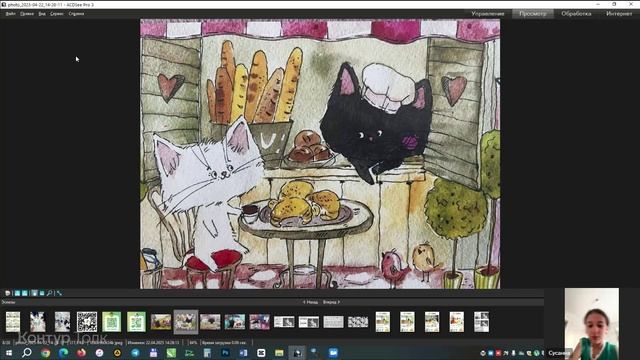Click the Изменен date entry in status bar
The image size is (640, 360).
[x=153, y=343]
